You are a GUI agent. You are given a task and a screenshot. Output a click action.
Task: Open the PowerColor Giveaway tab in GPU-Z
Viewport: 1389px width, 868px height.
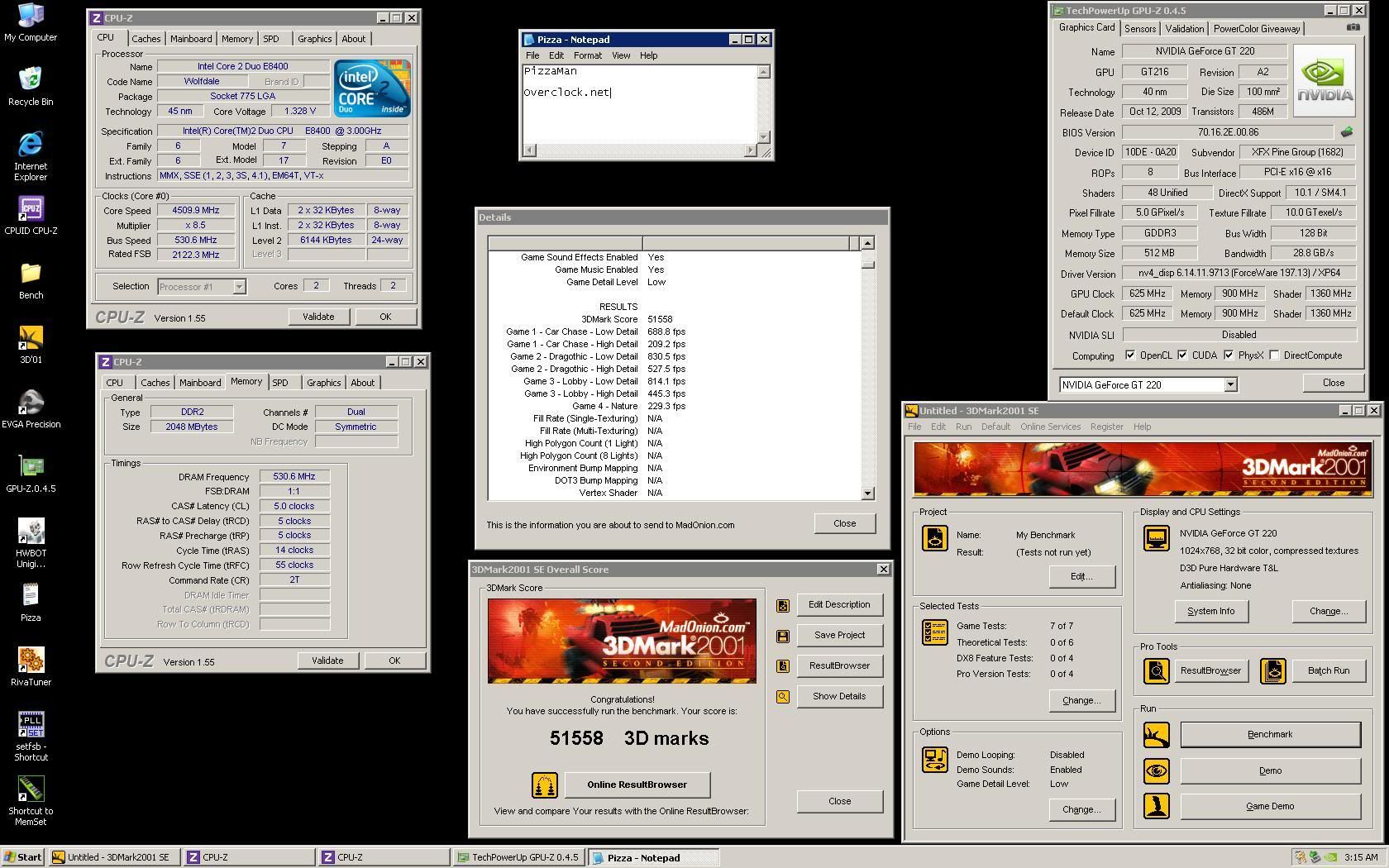click(x=1257, y=29)
